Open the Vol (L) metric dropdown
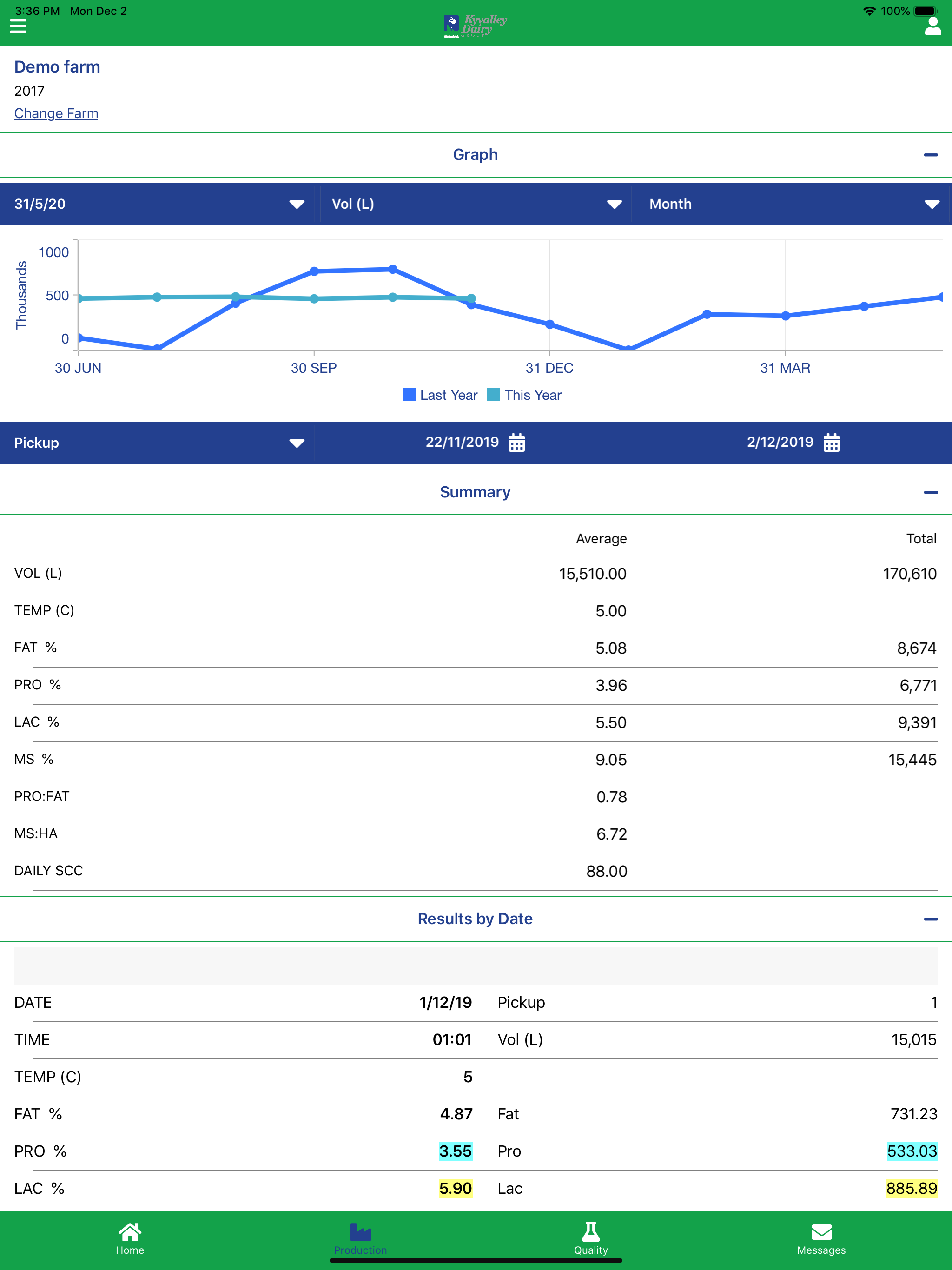The image size is (952, 1270). pos(476,205)
